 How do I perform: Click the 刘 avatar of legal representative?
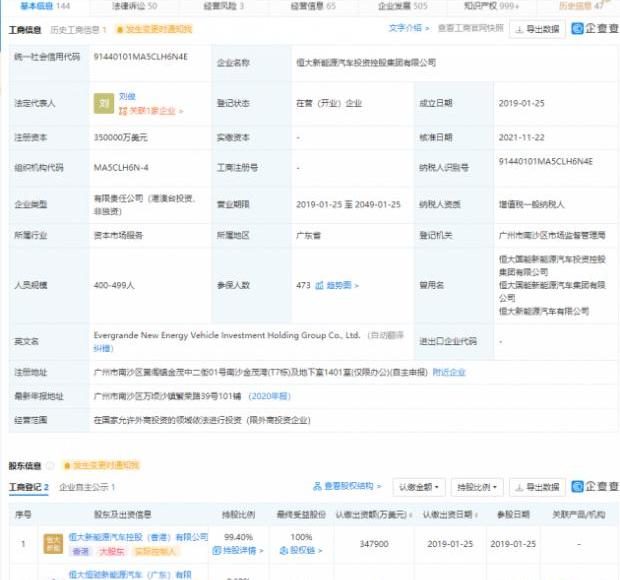coord(104,104)
